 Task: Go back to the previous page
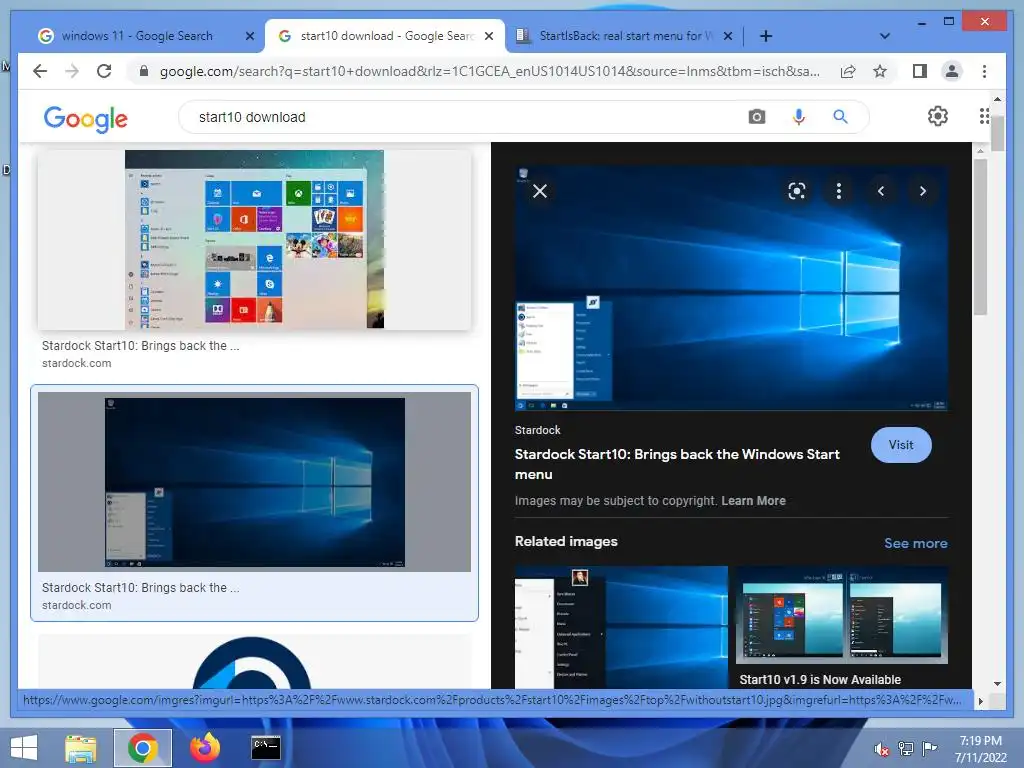[x=40, y=71]
